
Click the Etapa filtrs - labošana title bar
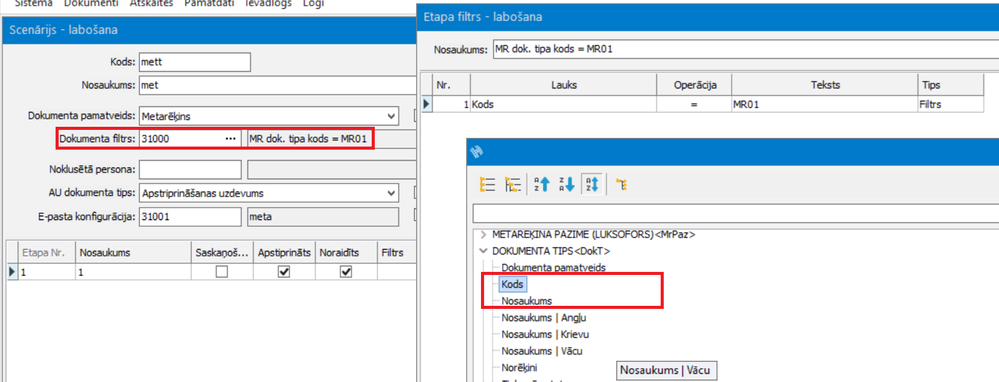click(x=707, y=17)
